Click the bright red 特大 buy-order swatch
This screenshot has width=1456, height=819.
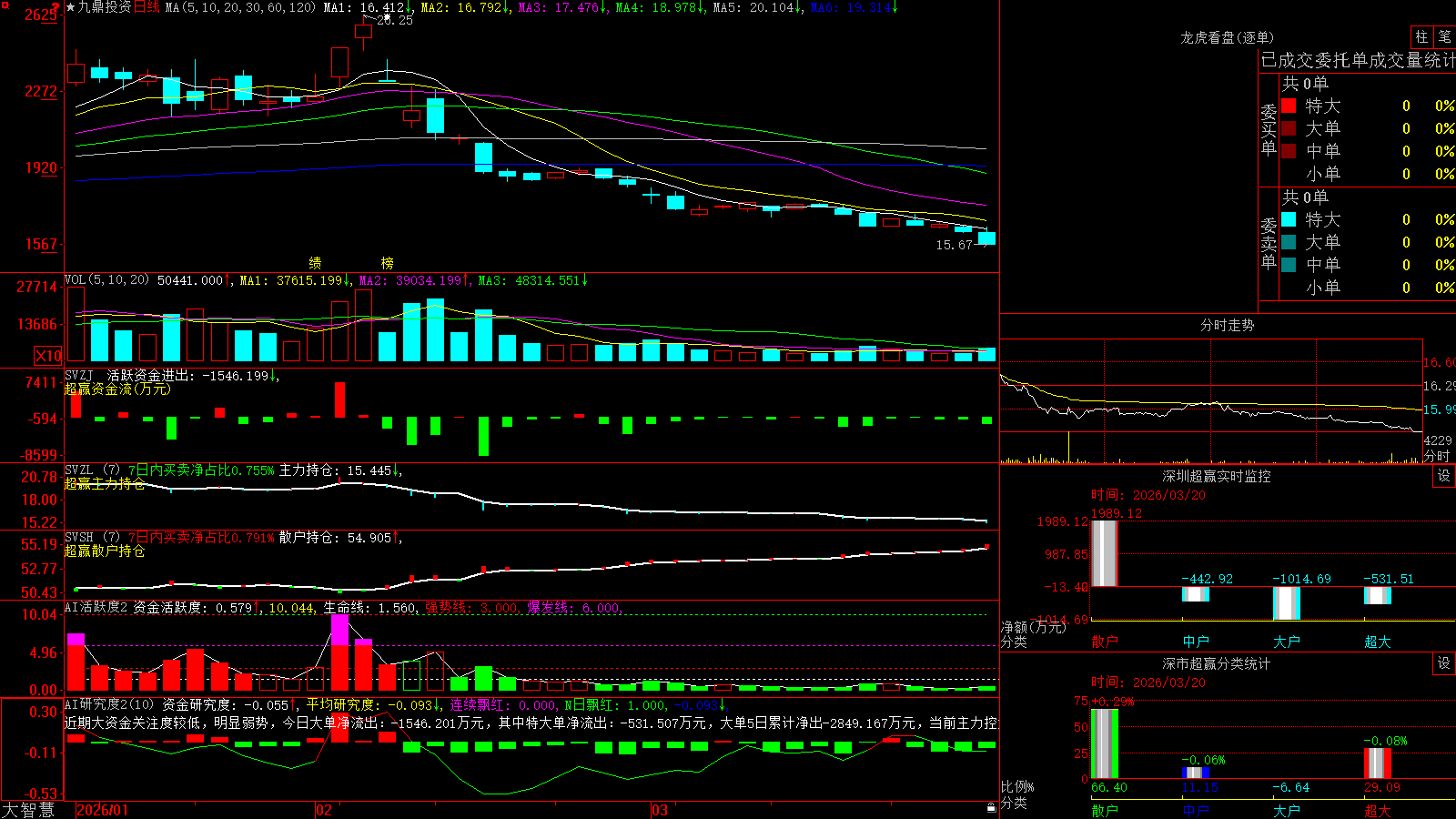click(1289, 106)
